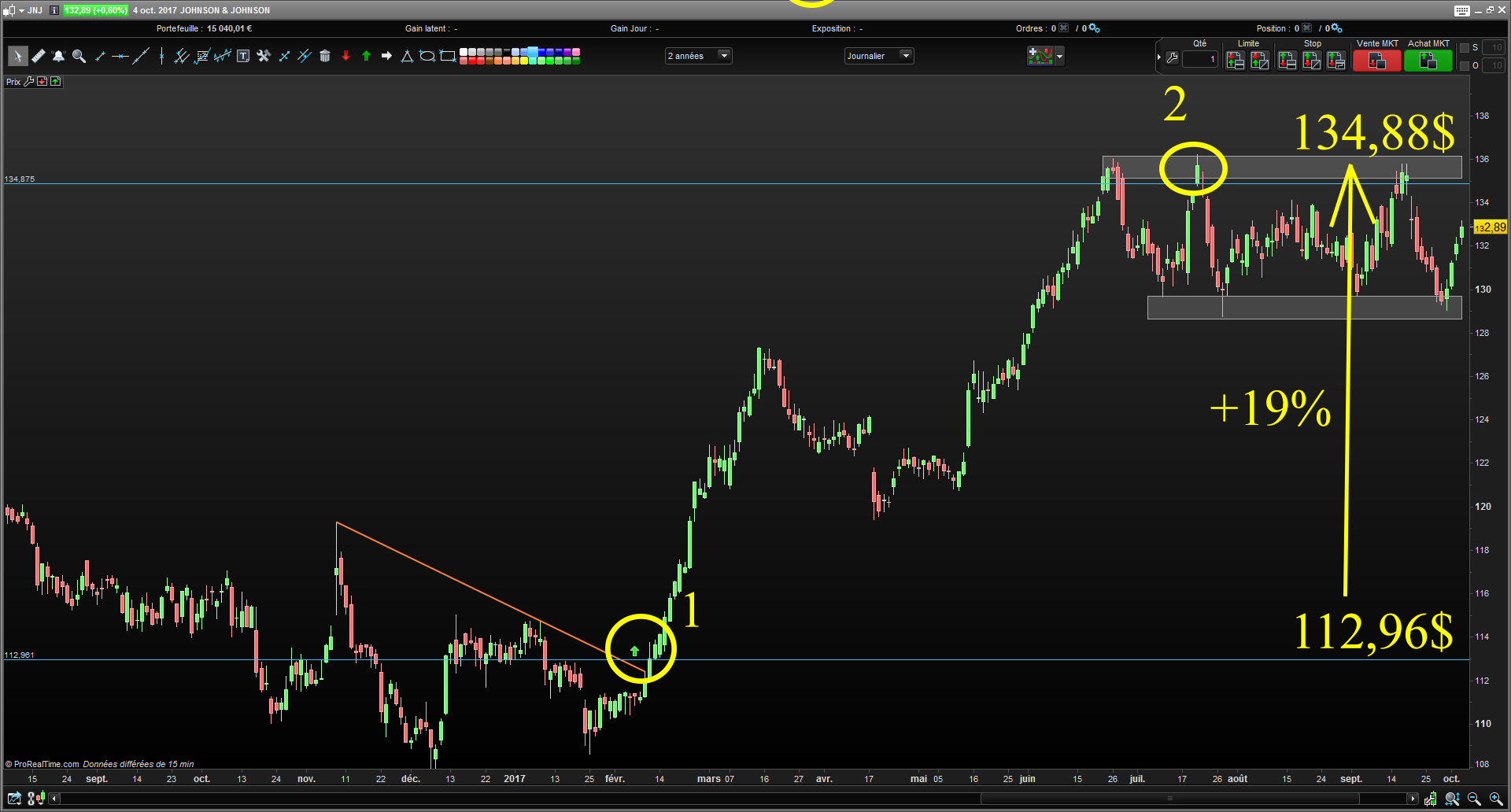Viewport: 1511px width, 812px height.
Task: Select the vertical line drawing tool
Action: [161, 56]
